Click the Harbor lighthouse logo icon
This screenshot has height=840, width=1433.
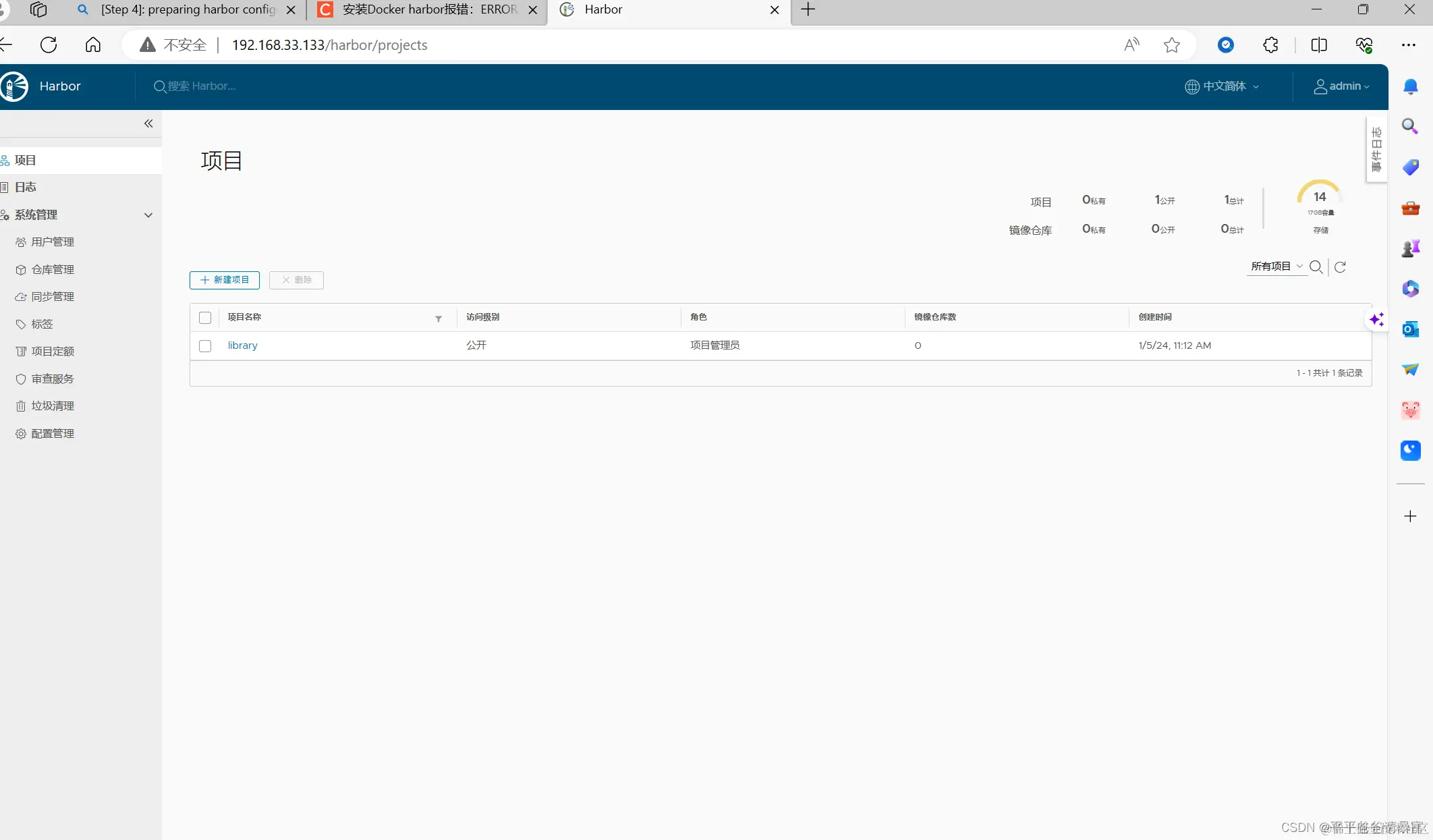14,86
